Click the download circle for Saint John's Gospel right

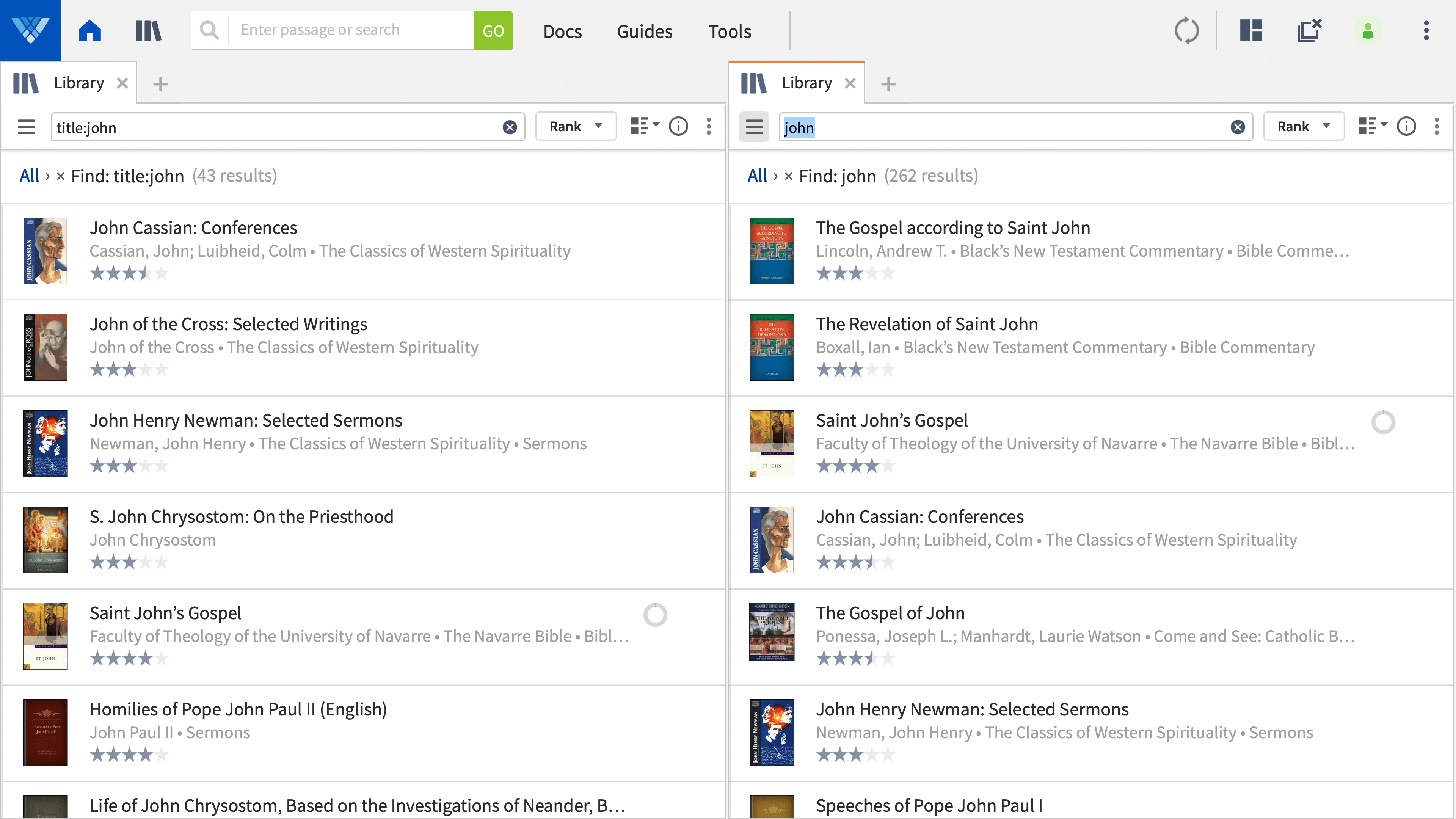[x=1383, y=422]
